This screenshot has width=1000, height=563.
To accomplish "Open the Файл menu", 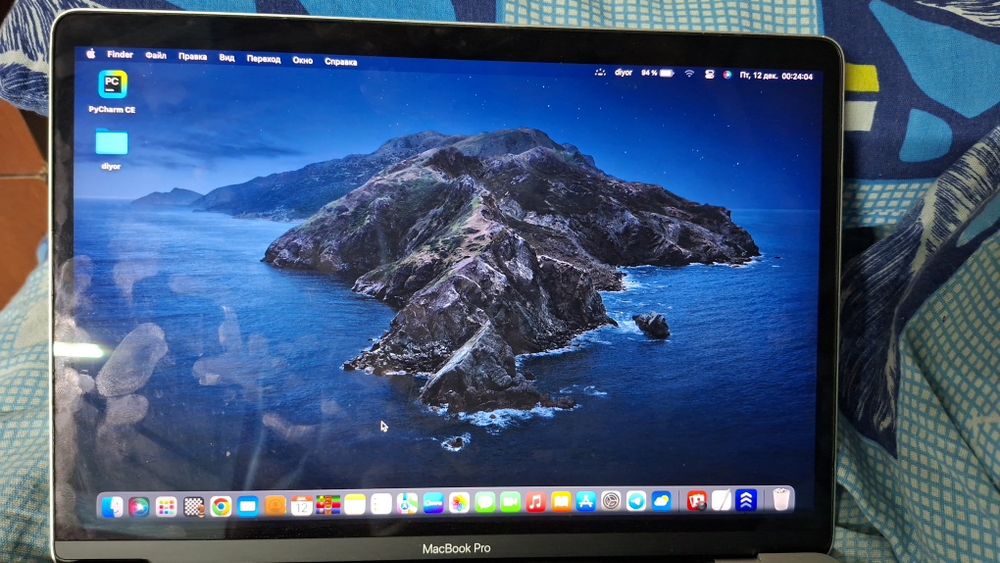I will (156, 56).
